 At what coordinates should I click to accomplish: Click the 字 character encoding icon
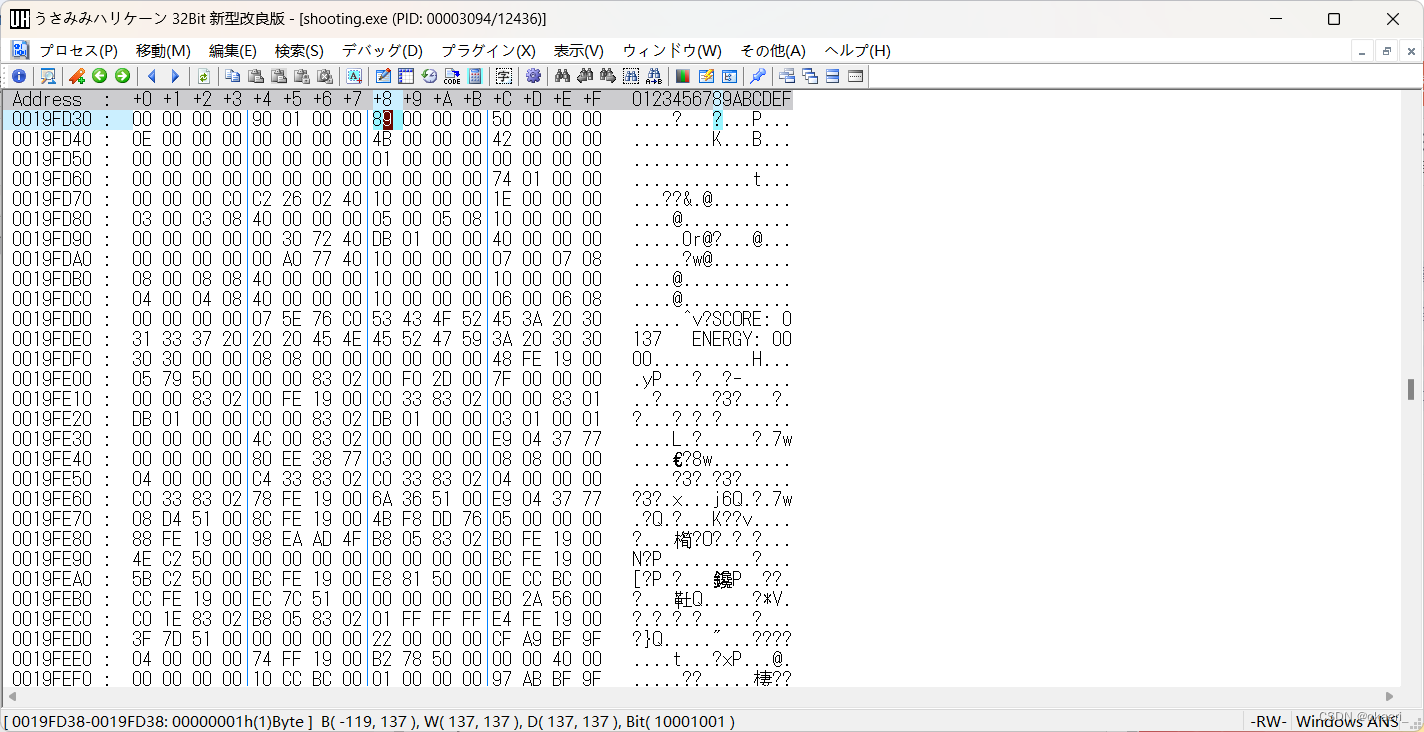[x=503, y=76]
